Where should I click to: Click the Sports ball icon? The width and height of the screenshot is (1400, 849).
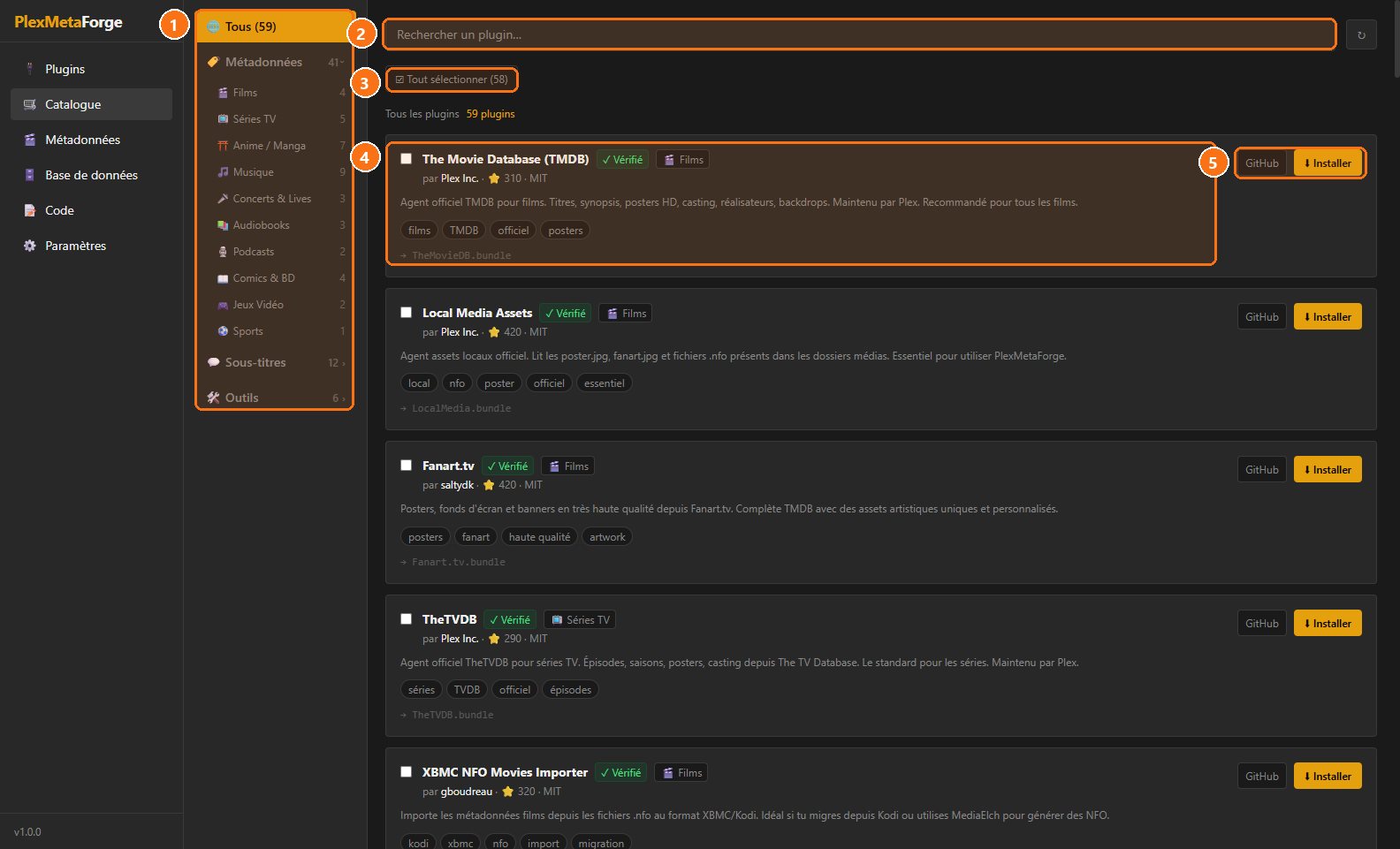[224, 331]
